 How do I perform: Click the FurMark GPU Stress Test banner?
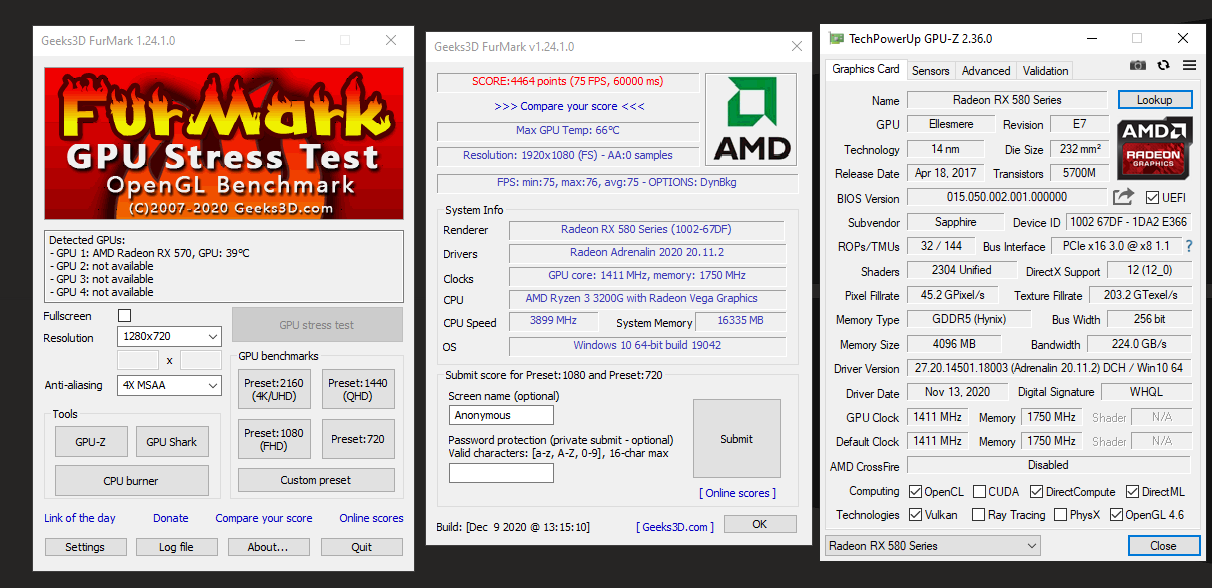click(224, 143)
